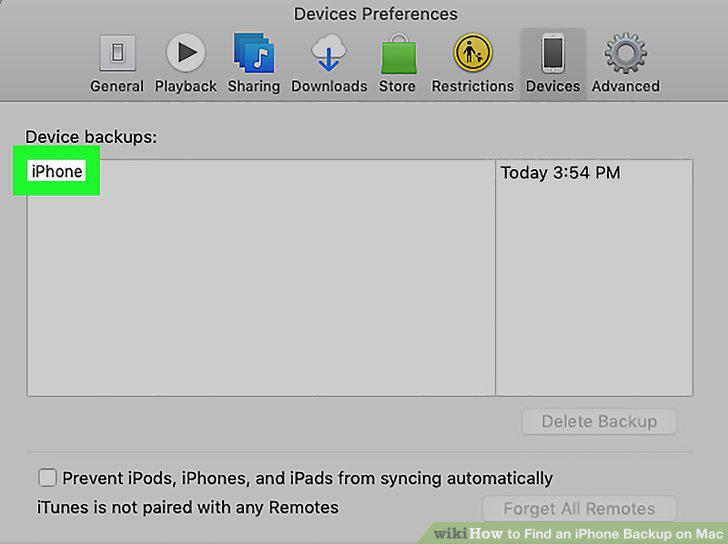Screen dimensions: 728x544
Task: Select the Today 3:54 PM backup date
Action: 560,173
